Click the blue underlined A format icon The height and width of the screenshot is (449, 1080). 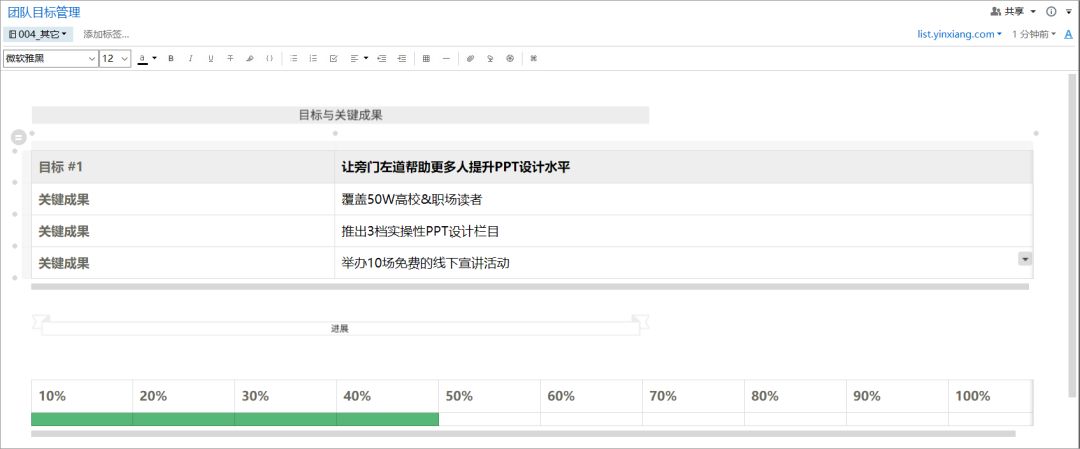tap(1068, 34)
